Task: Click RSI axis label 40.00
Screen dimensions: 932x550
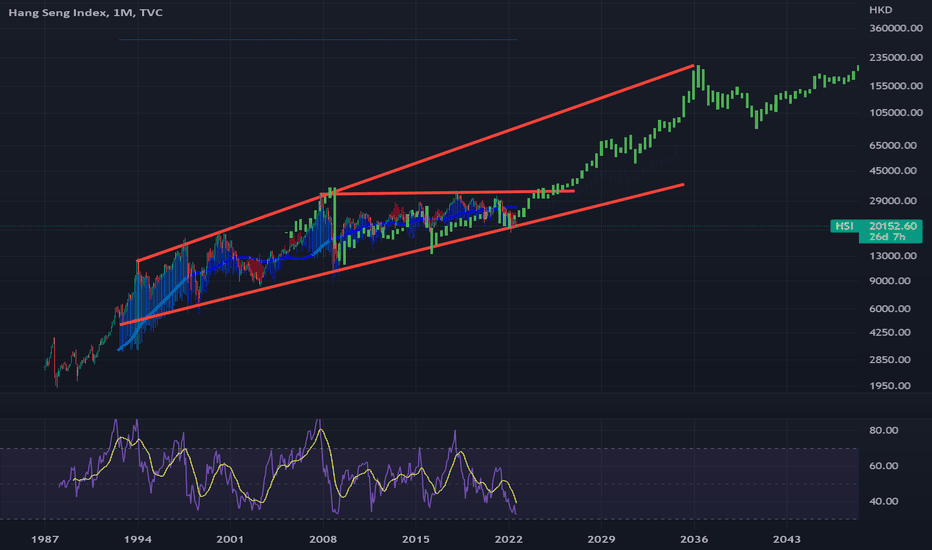Action: (883, 501)
